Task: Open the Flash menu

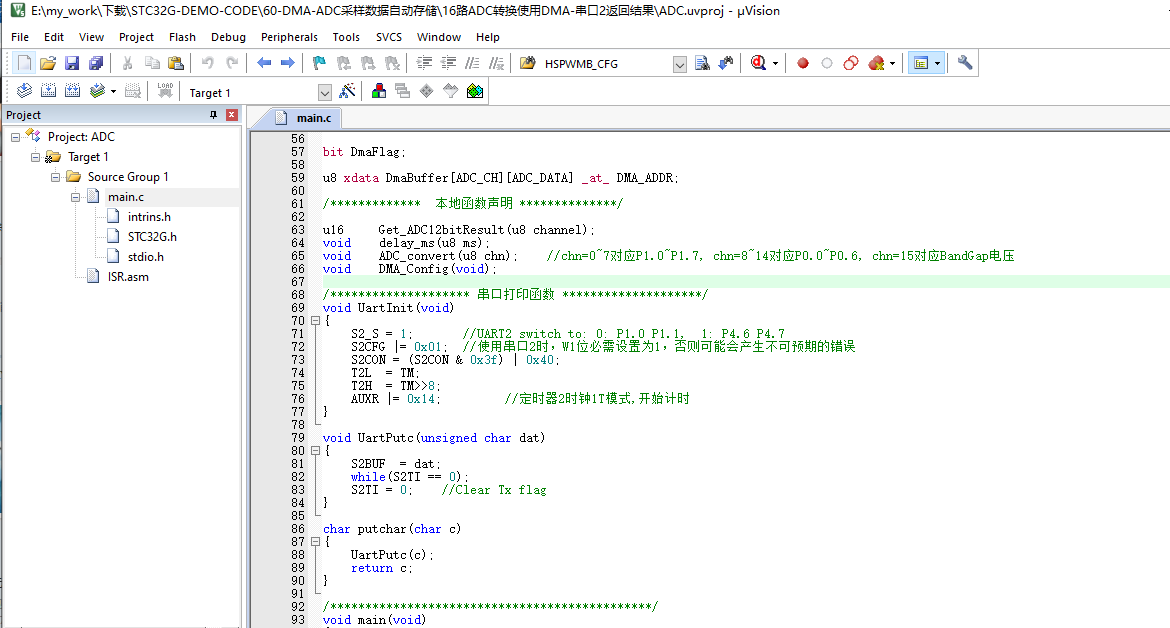Action: click(182, 37)
